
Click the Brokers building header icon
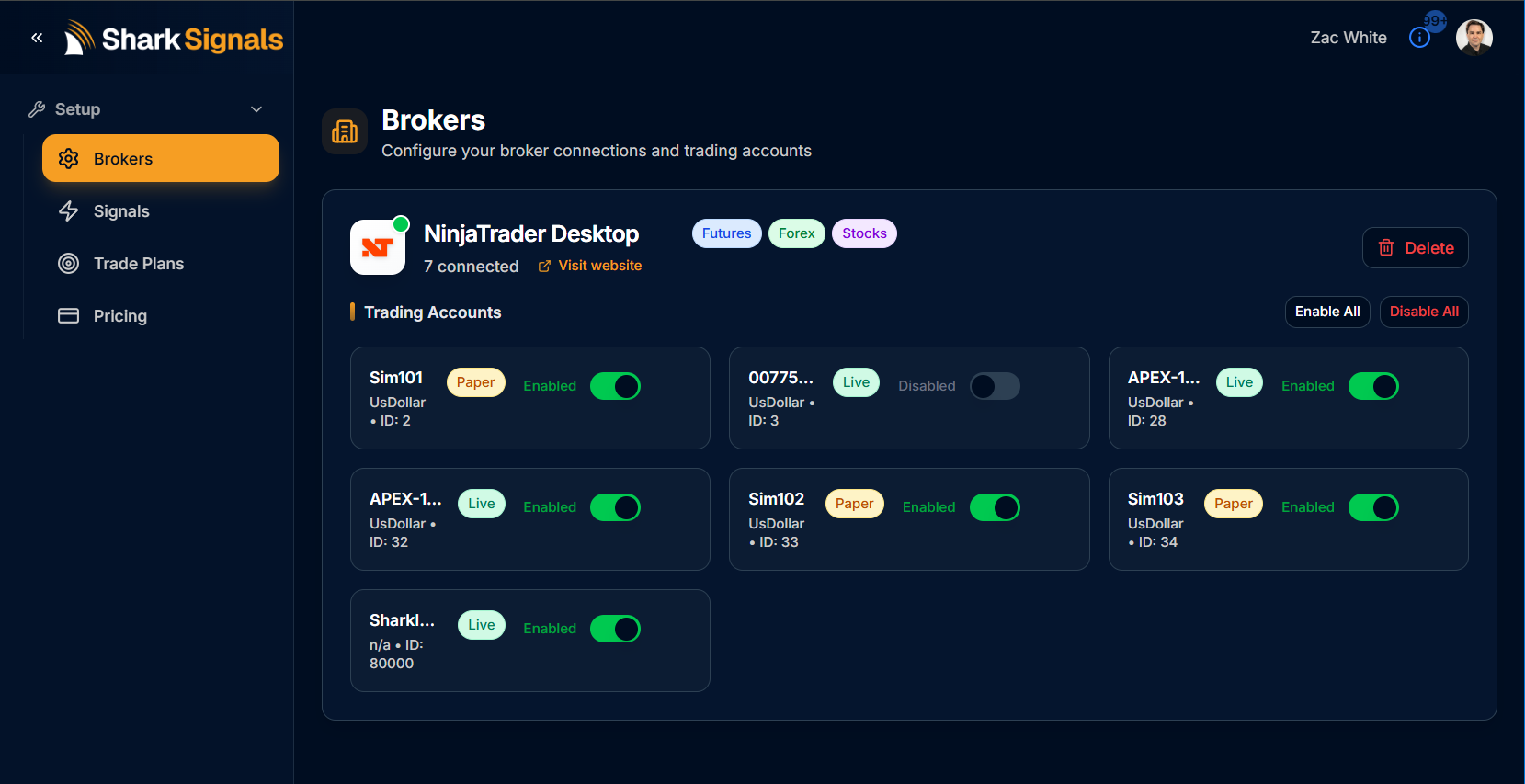pos(345,131)
